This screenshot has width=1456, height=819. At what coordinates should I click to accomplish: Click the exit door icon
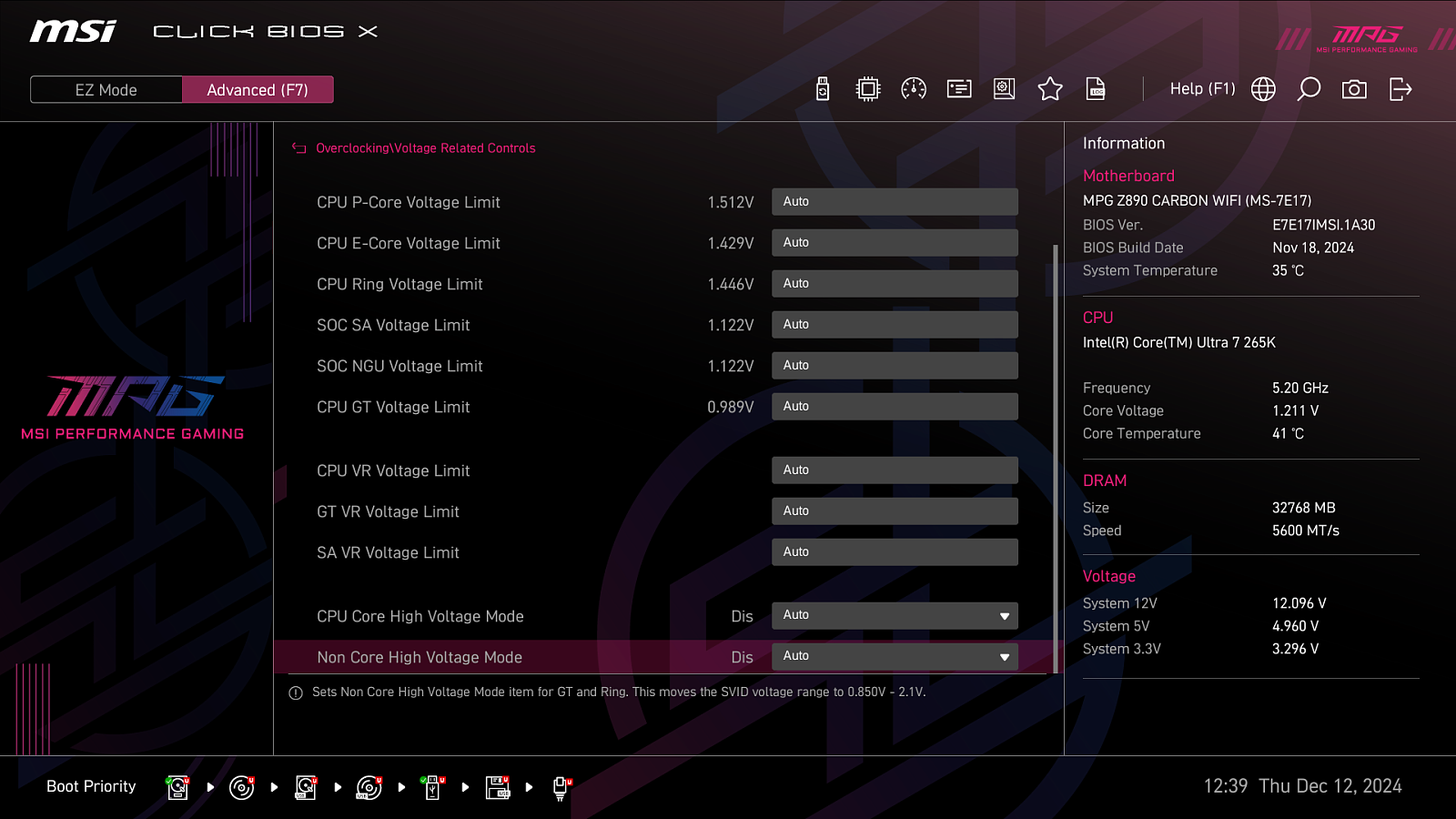point(1400,89)
